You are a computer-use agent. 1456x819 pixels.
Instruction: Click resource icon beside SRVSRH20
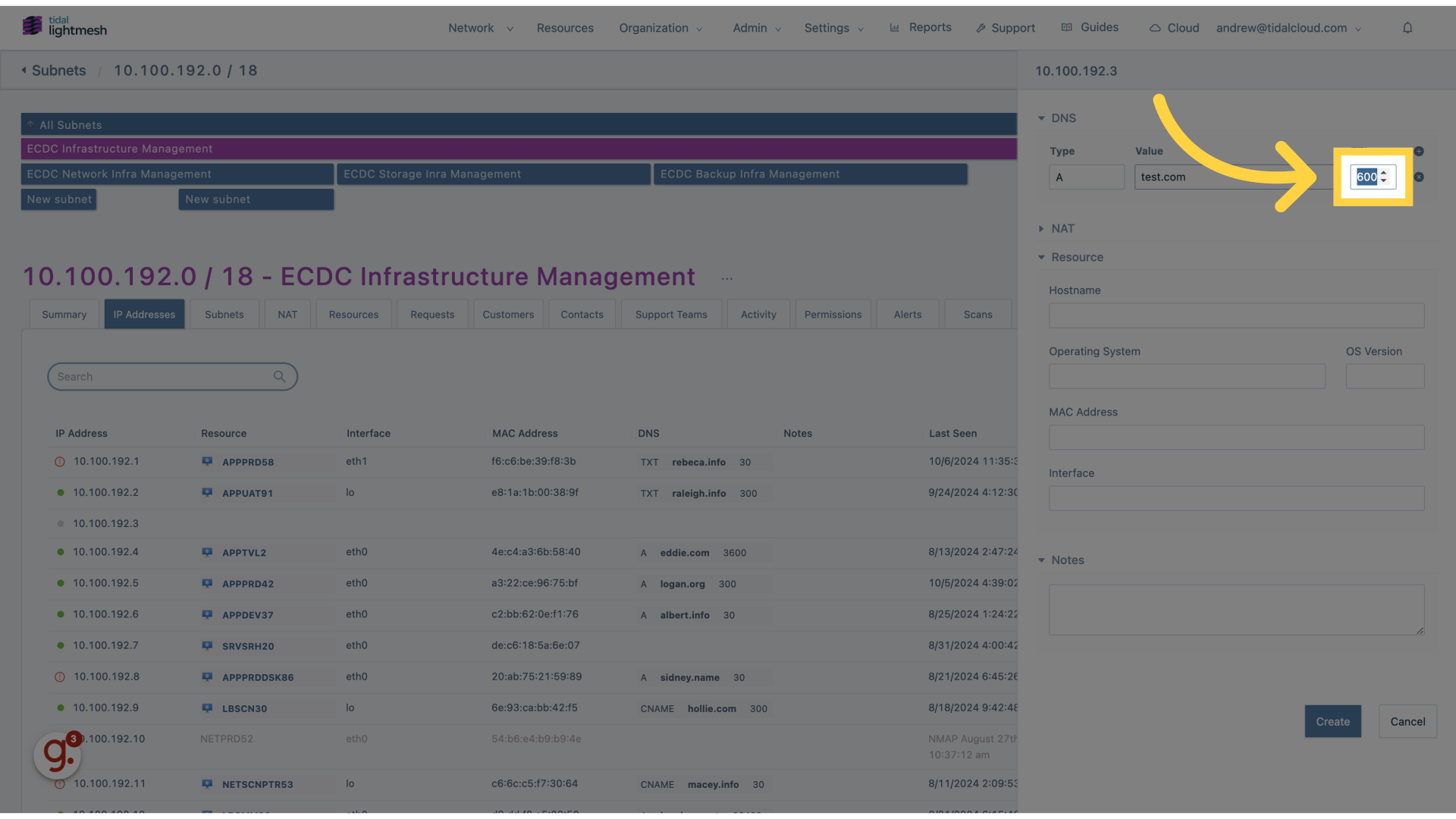pos(207,645)
